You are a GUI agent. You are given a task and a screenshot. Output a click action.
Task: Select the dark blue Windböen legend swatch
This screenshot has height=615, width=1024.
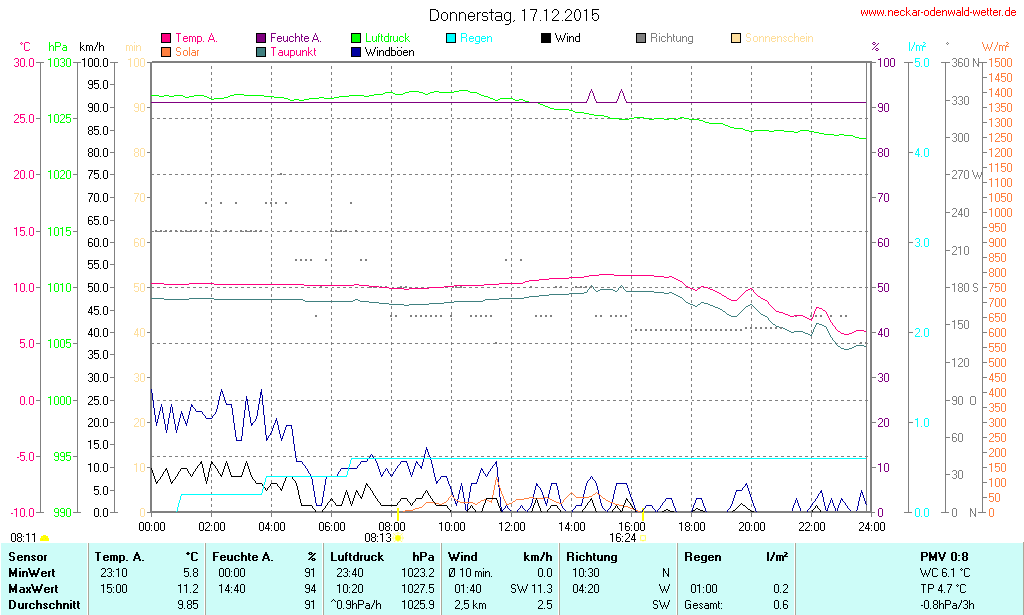click(x=356, y=52)
